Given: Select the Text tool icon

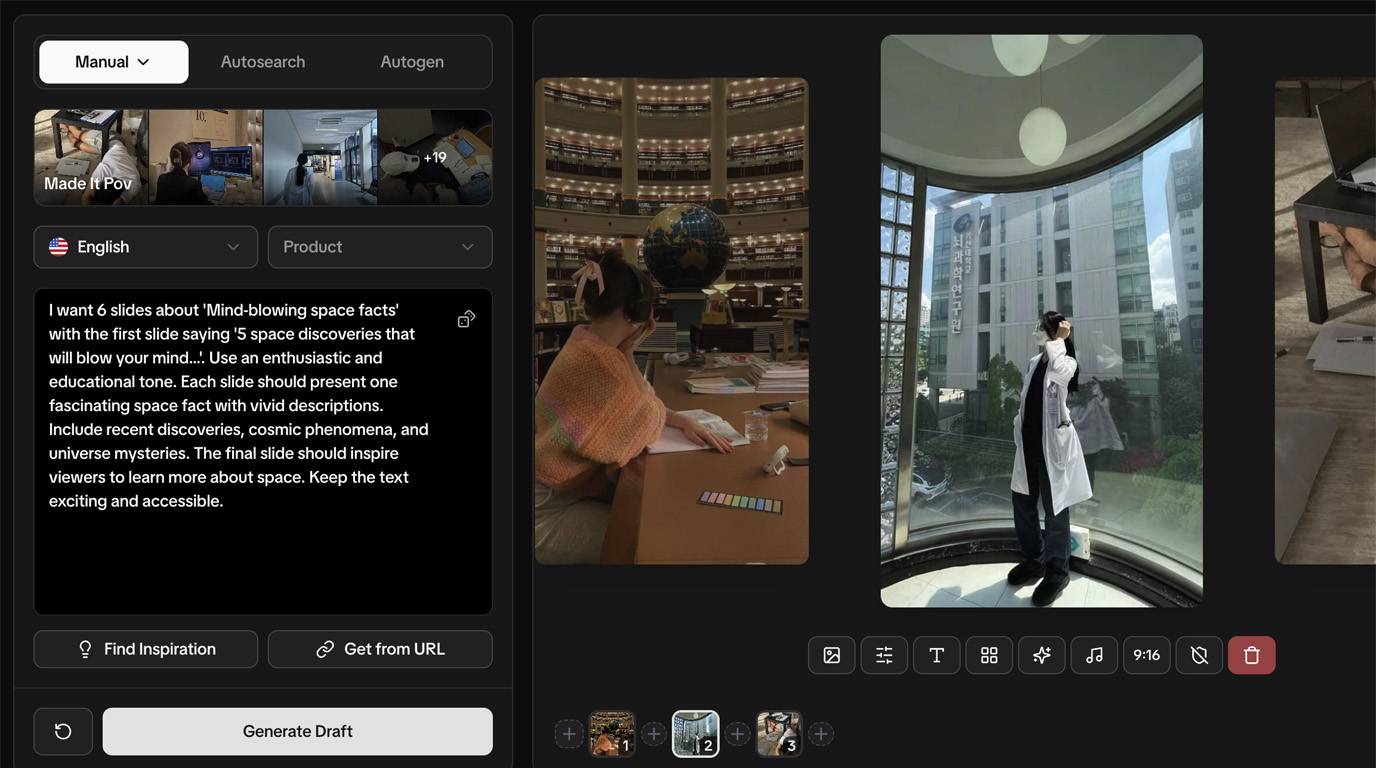Looking at the screenshot, I should (x=937, y=655).
